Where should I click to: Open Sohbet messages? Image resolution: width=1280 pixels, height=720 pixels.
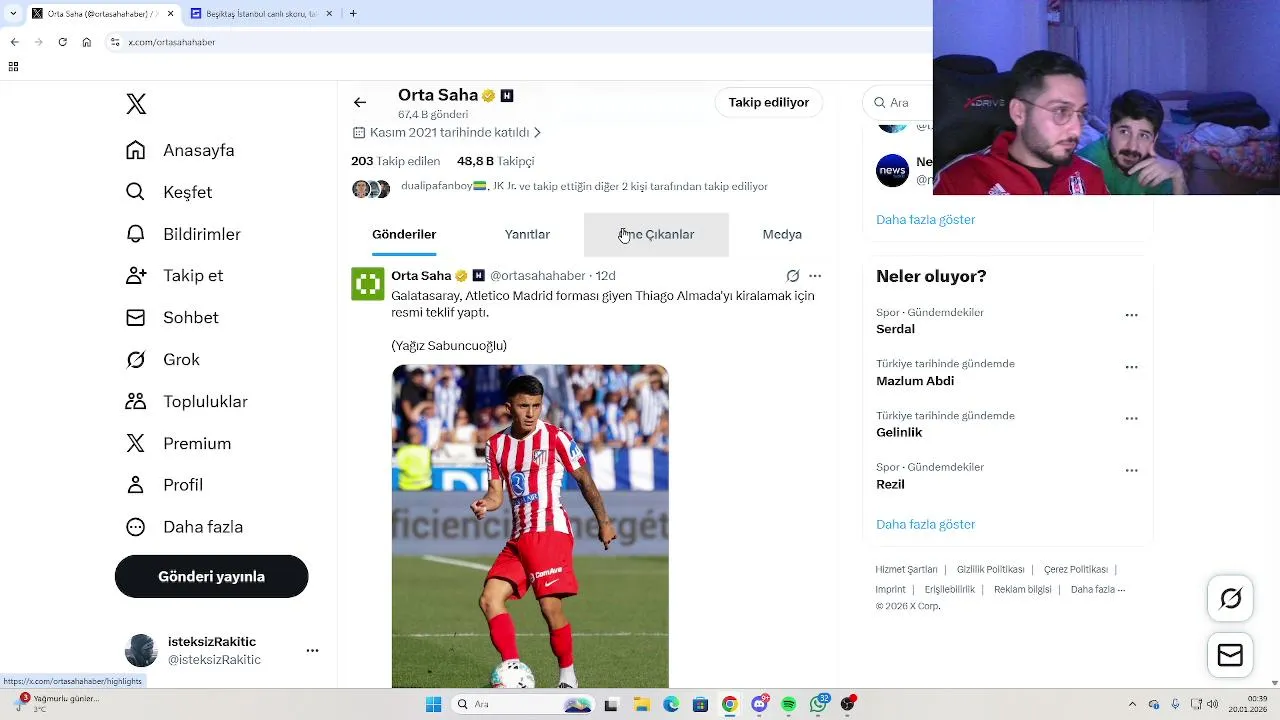[x=172, y=317]
